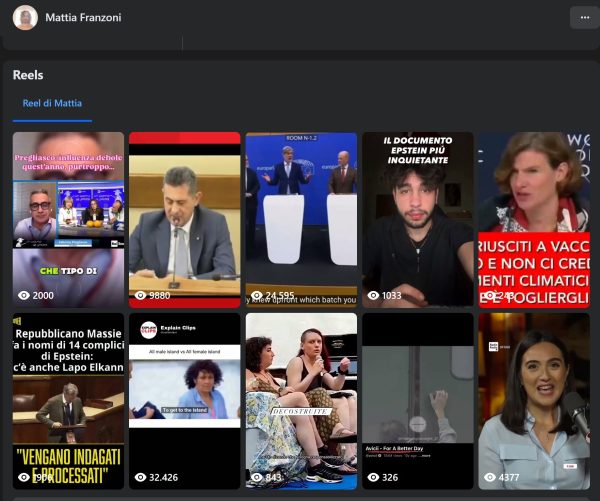
Task: Click the 4377 view count
Action: tap(509, 477)
